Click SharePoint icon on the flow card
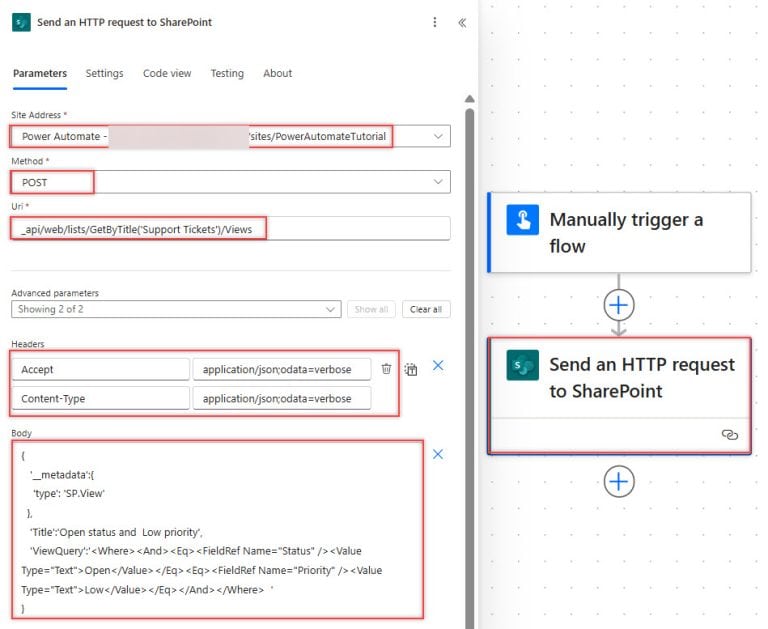This screenshot has width=768, height=629. [522, 365]
